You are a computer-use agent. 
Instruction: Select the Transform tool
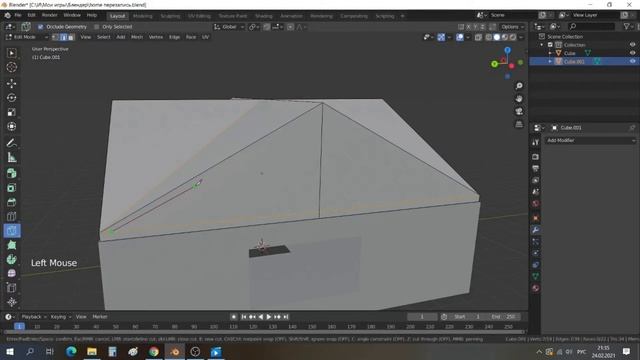[x=11, y=126]
